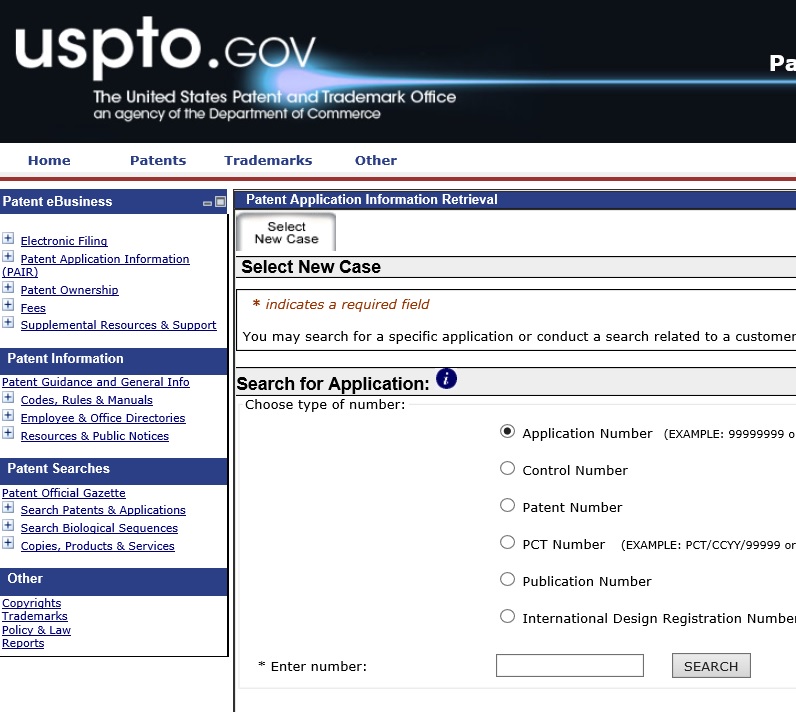Open the Electronic Filing link
The image size is (796, 712).
[x=64, y=241]
